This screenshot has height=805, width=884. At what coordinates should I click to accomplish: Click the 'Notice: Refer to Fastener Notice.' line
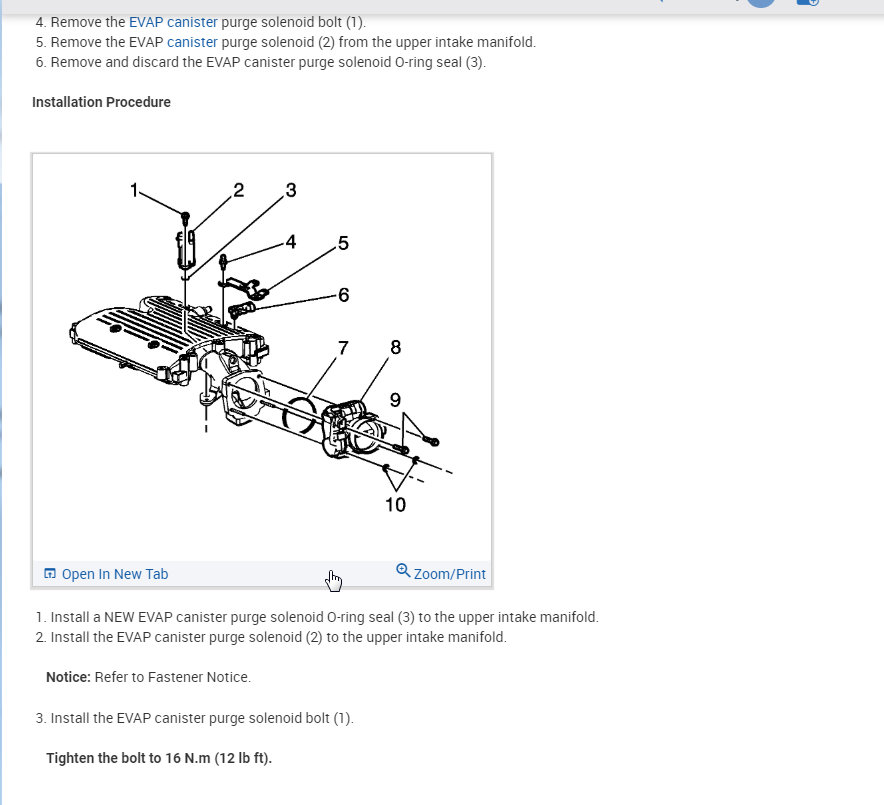click(148, 677)
